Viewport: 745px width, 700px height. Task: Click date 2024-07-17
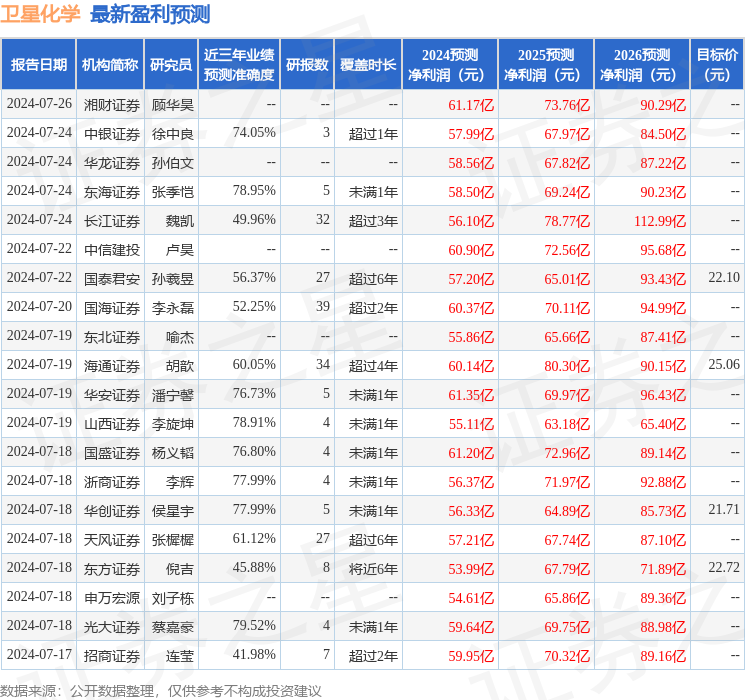point(39,654)
